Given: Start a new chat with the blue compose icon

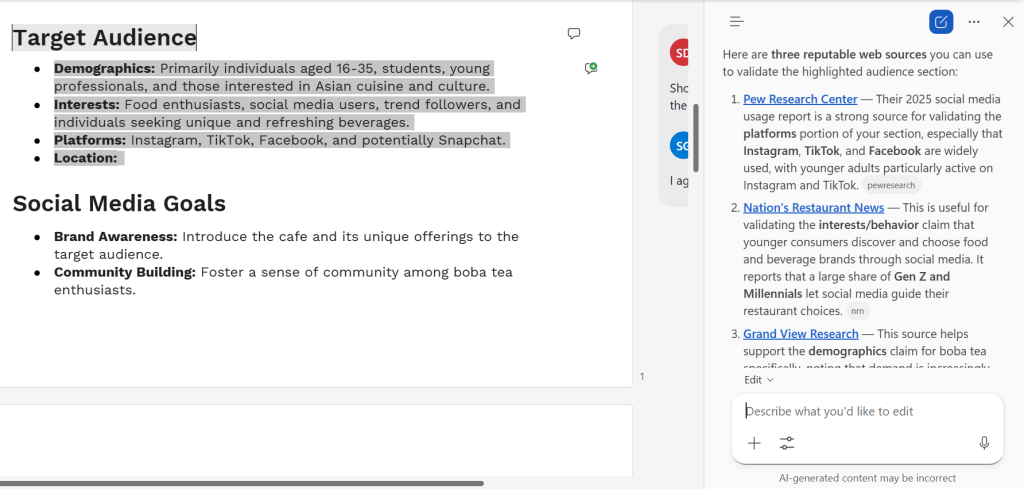Looking at the screenshot, I should coord(941,22).
